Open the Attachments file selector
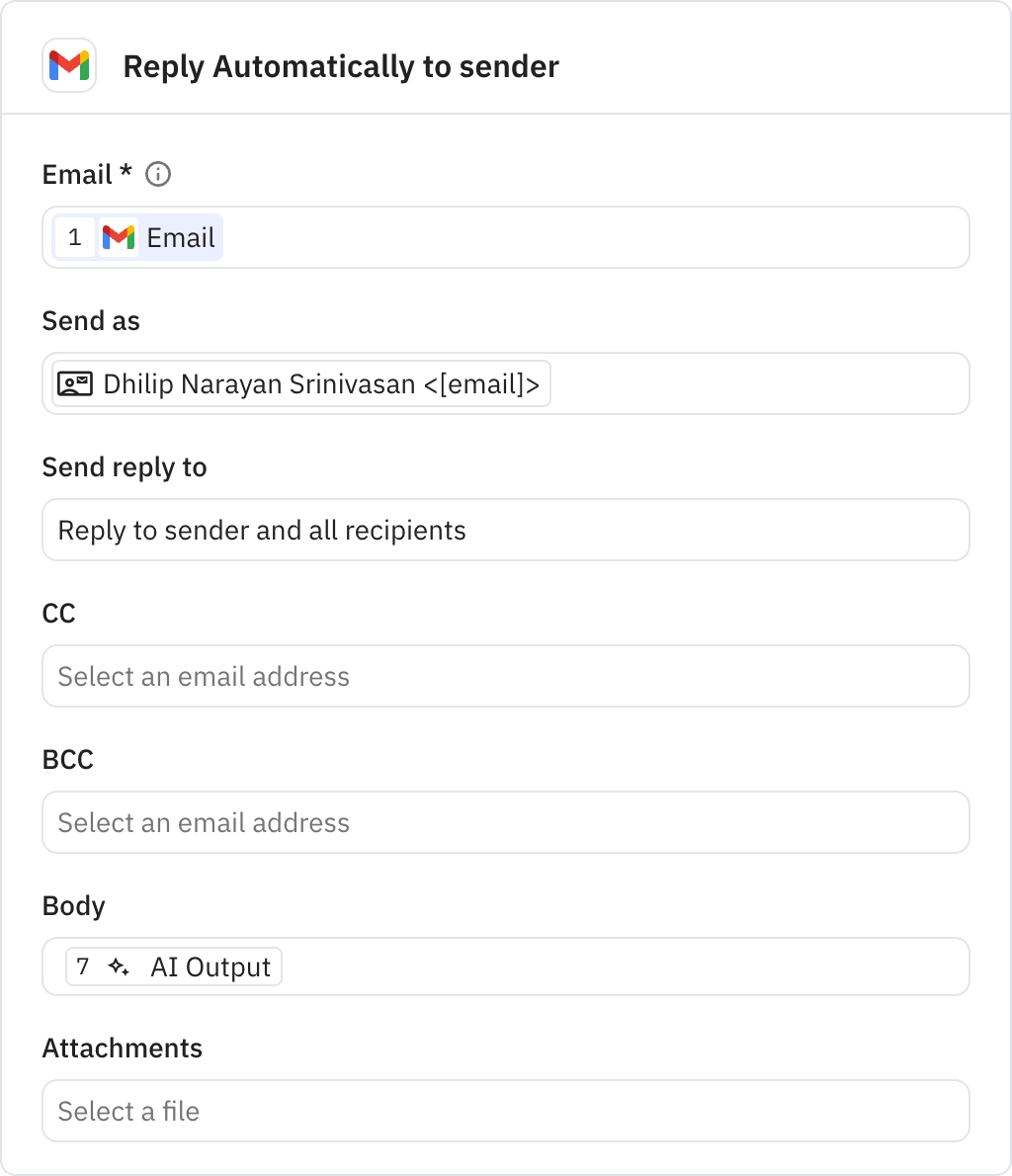This screenshot has height=1176, width=1012. [505, 1111]
